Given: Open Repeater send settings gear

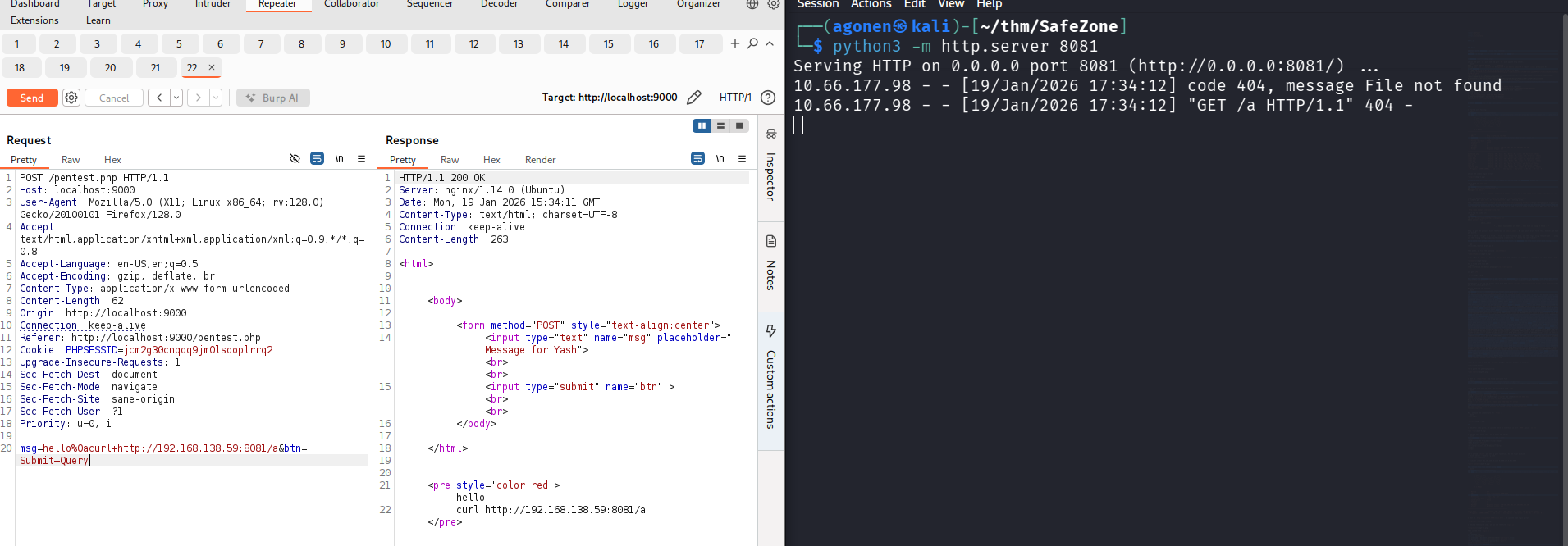Looking at the screenshot, I should tap(71, 98).
